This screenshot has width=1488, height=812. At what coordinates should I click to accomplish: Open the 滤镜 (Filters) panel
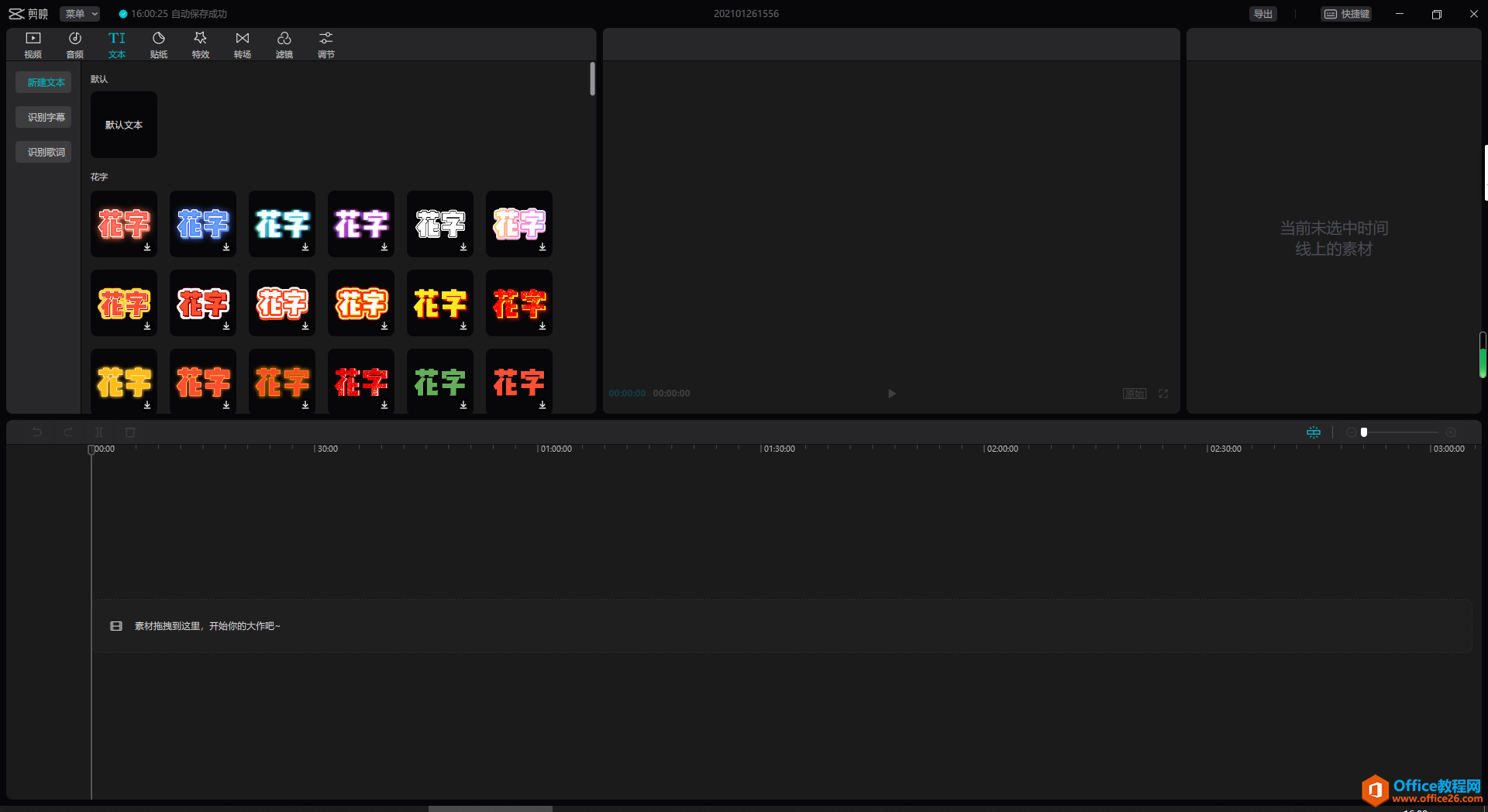point(284,45)
